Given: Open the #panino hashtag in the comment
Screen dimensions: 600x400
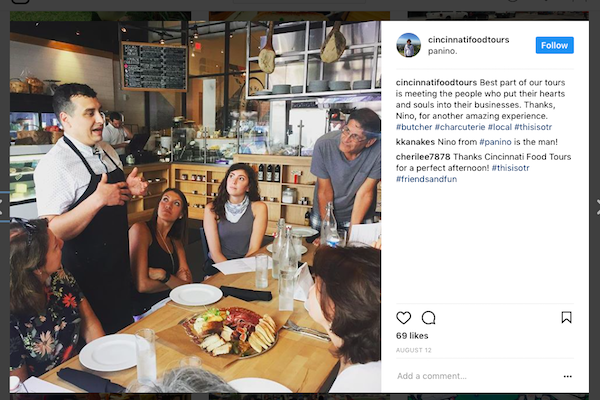Looking at the screenshot, I should point(497,143).
